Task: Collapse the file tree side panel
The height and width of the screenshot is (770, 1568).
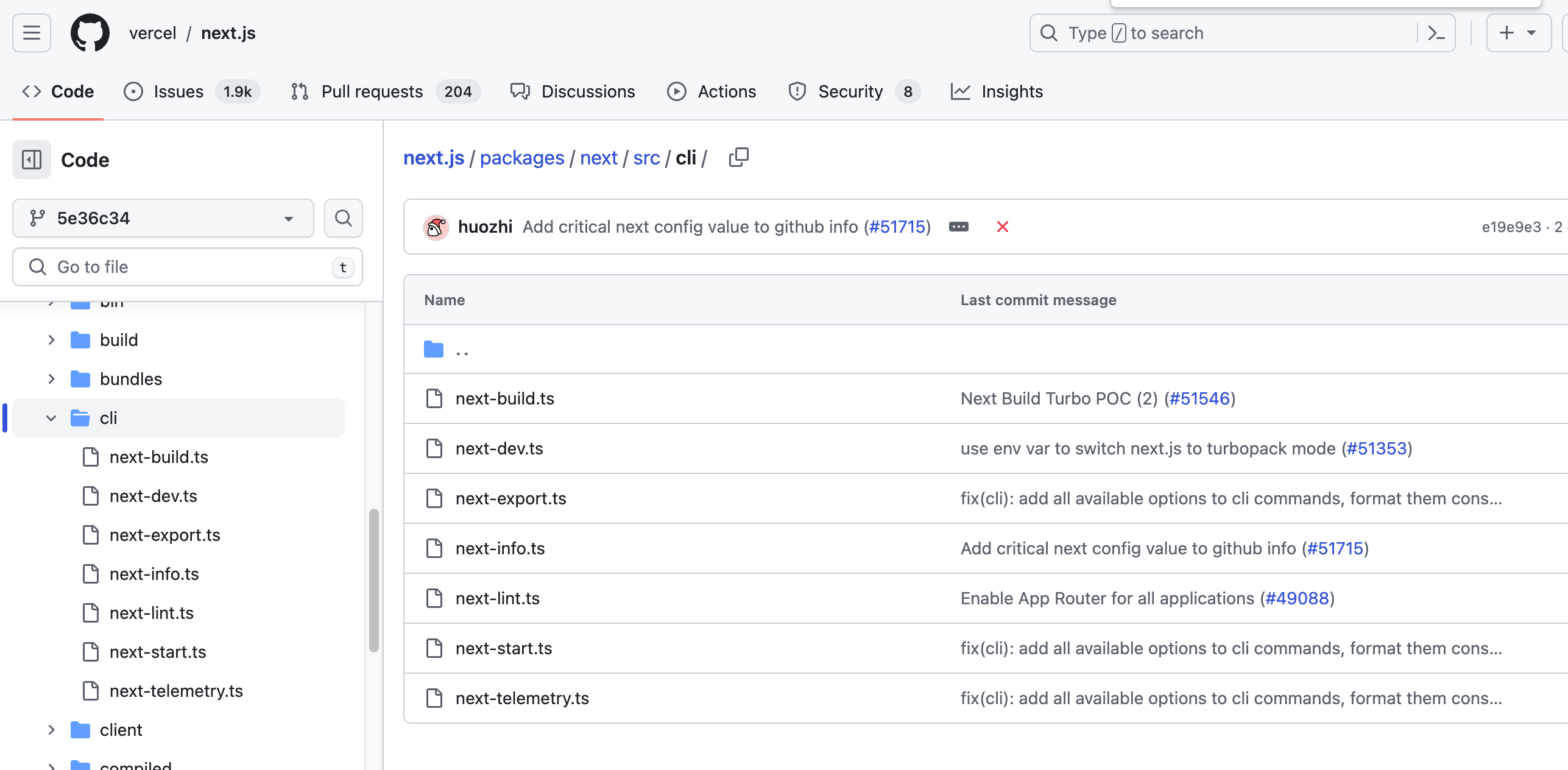Action: click(x=32, y=160)
